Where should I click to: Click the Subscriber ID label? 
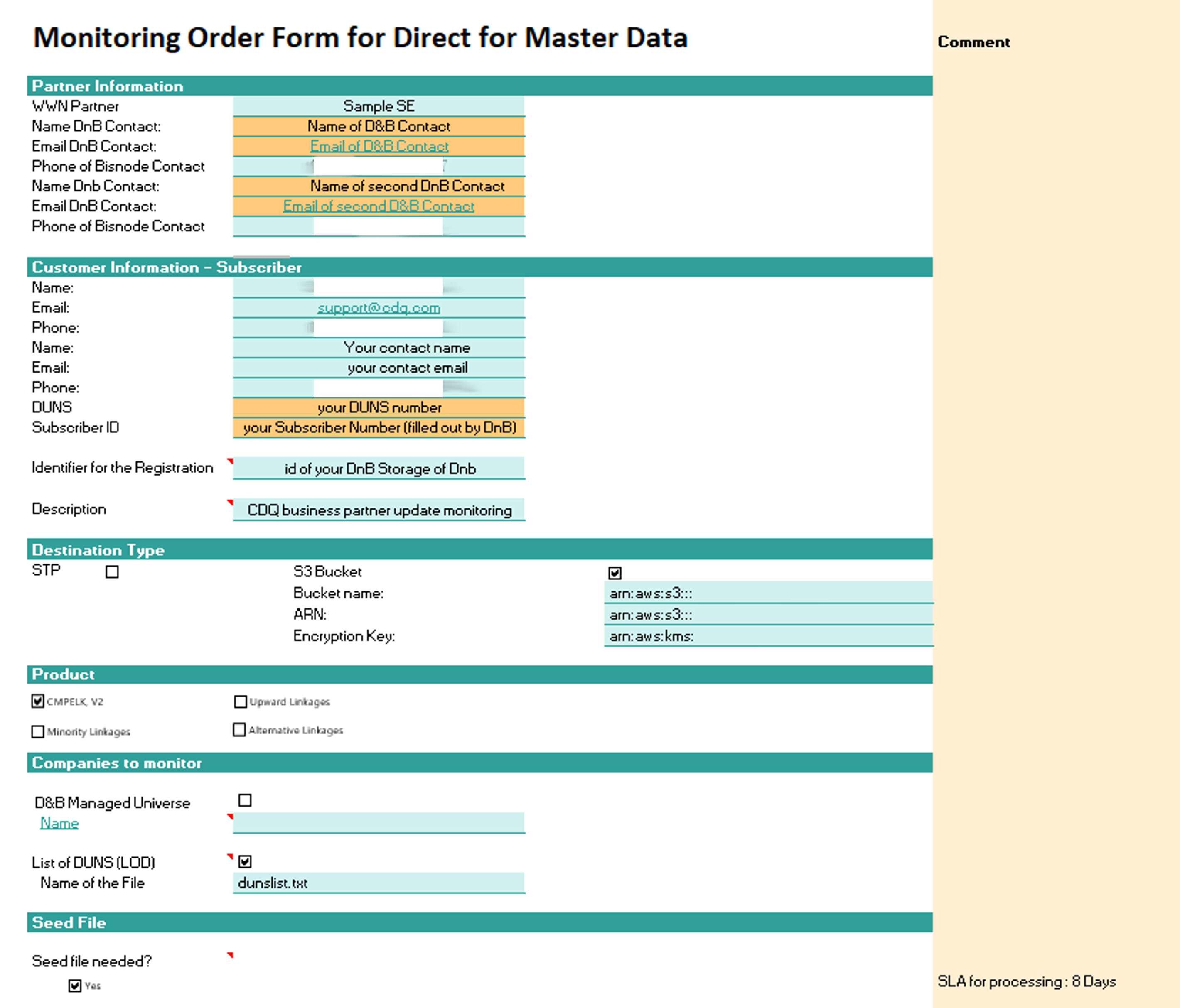(75, 427)
